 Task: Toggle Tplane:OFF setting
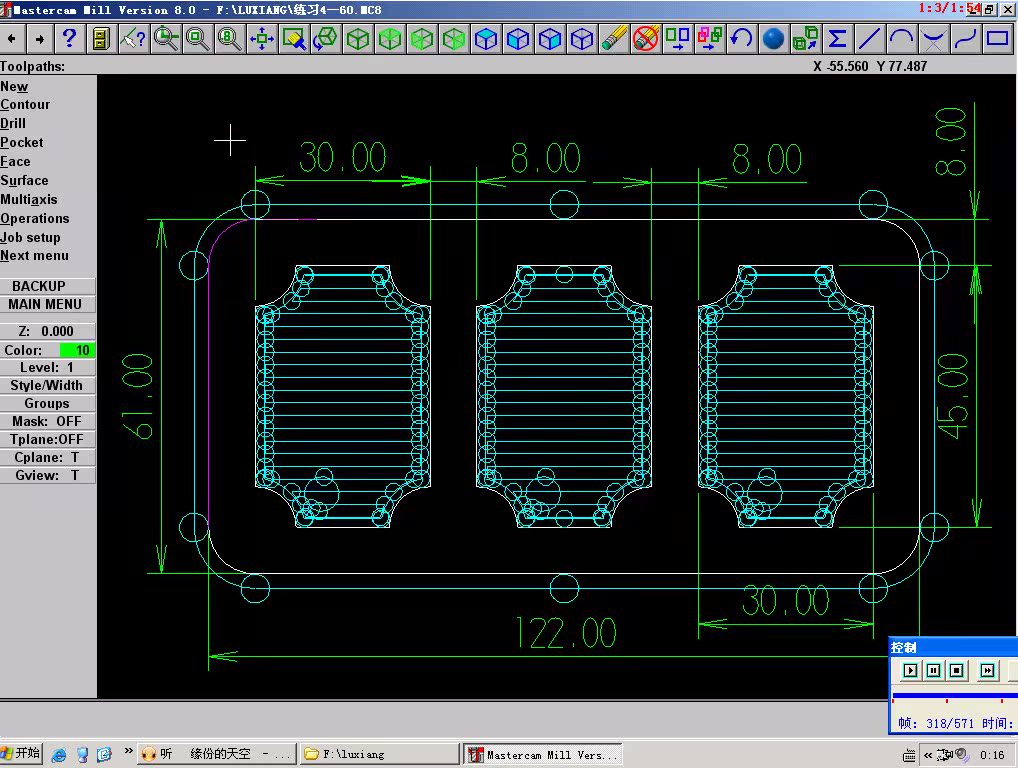click(x=47, y=440)
